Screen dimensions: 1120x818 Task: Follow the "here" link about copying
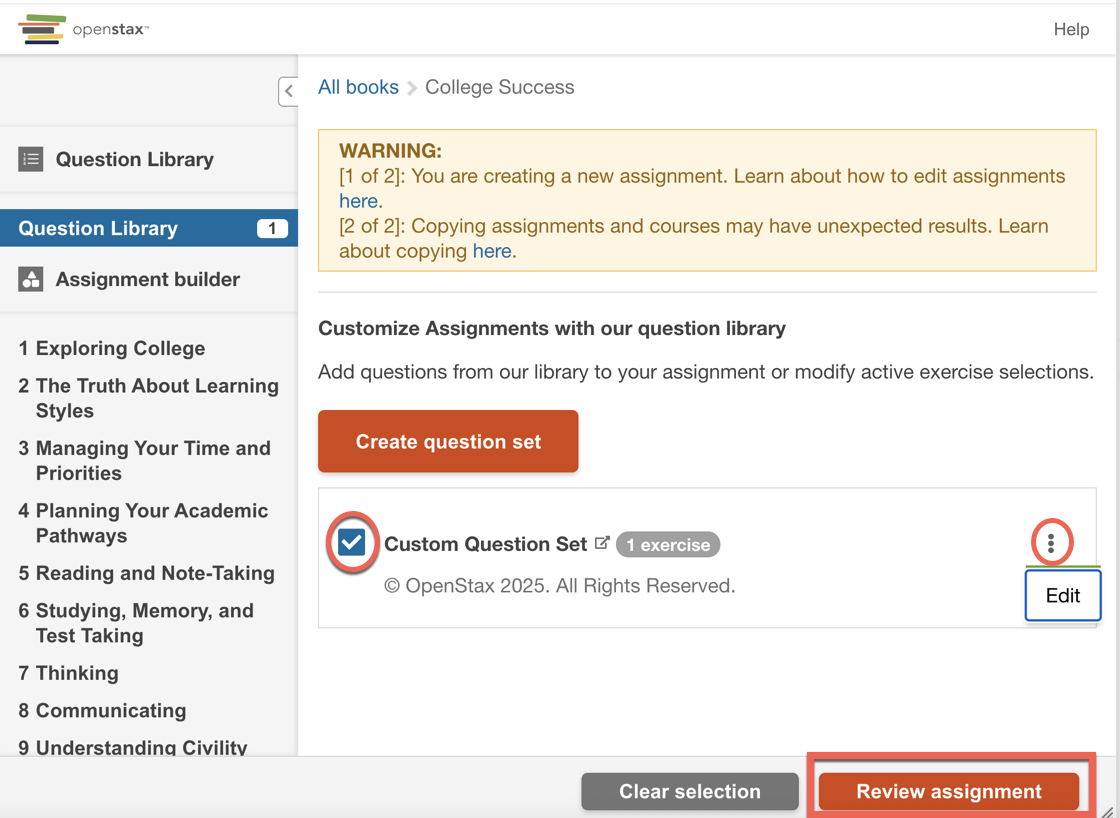point(492,251)
